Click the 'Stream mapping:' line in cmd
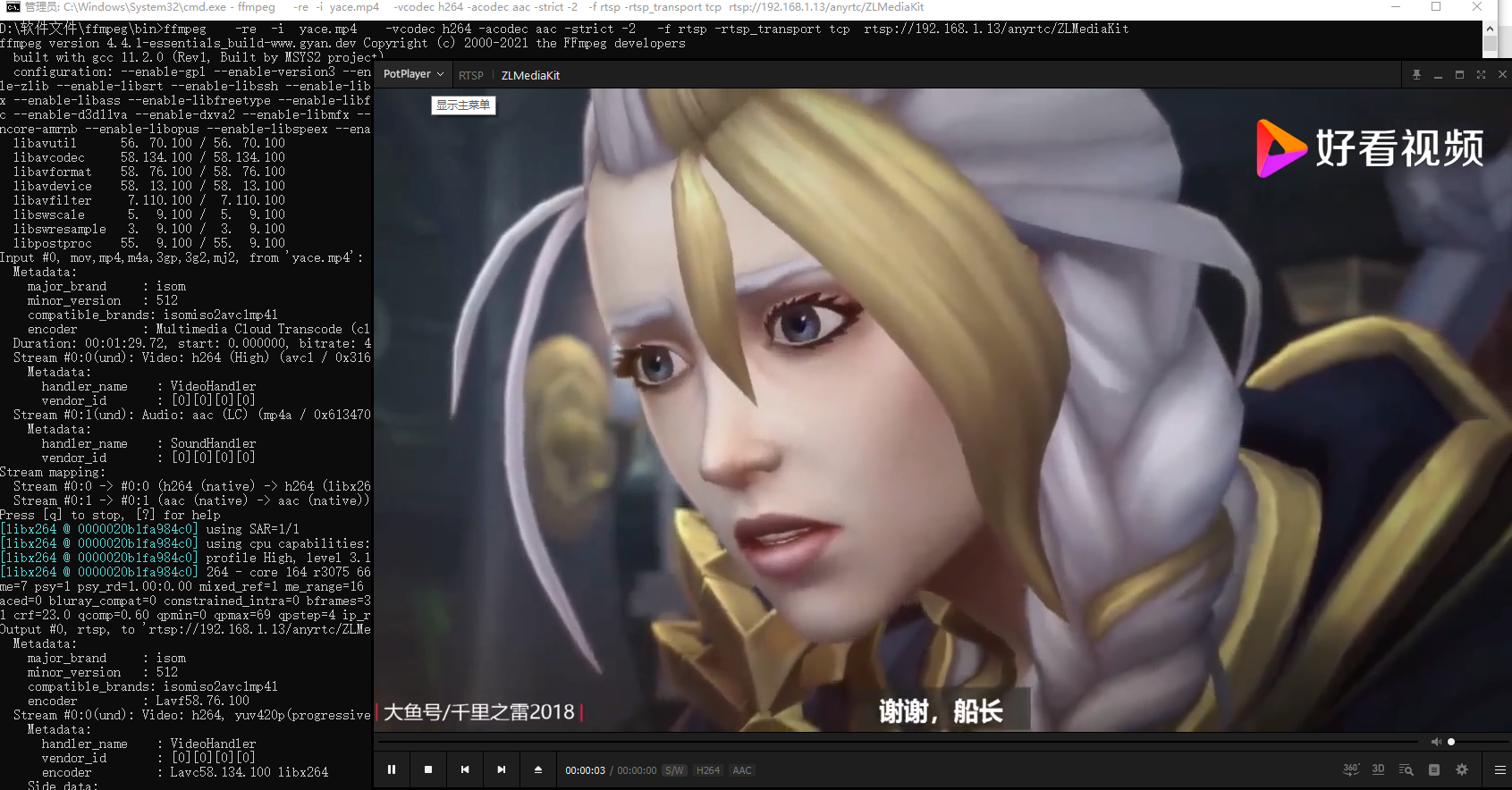Screen dimensions: 1512x790 coord(53,472)
